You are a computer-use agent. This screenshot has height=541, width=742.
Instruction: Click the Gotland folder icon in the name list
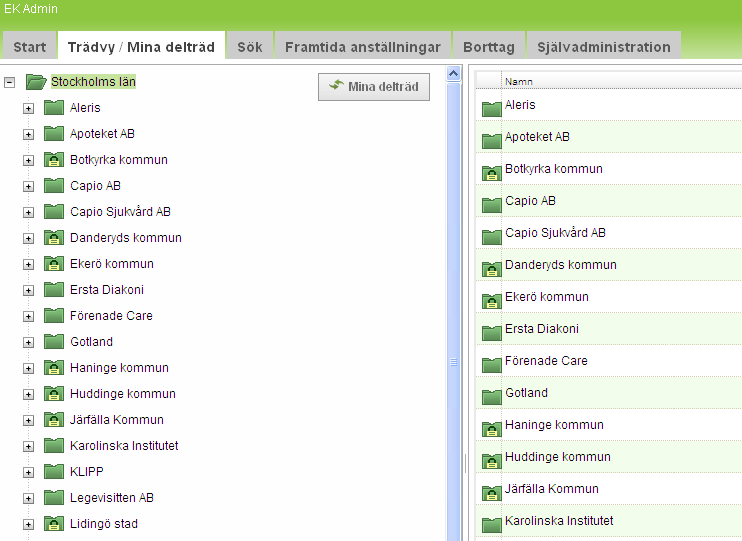(x=492, y=397)
